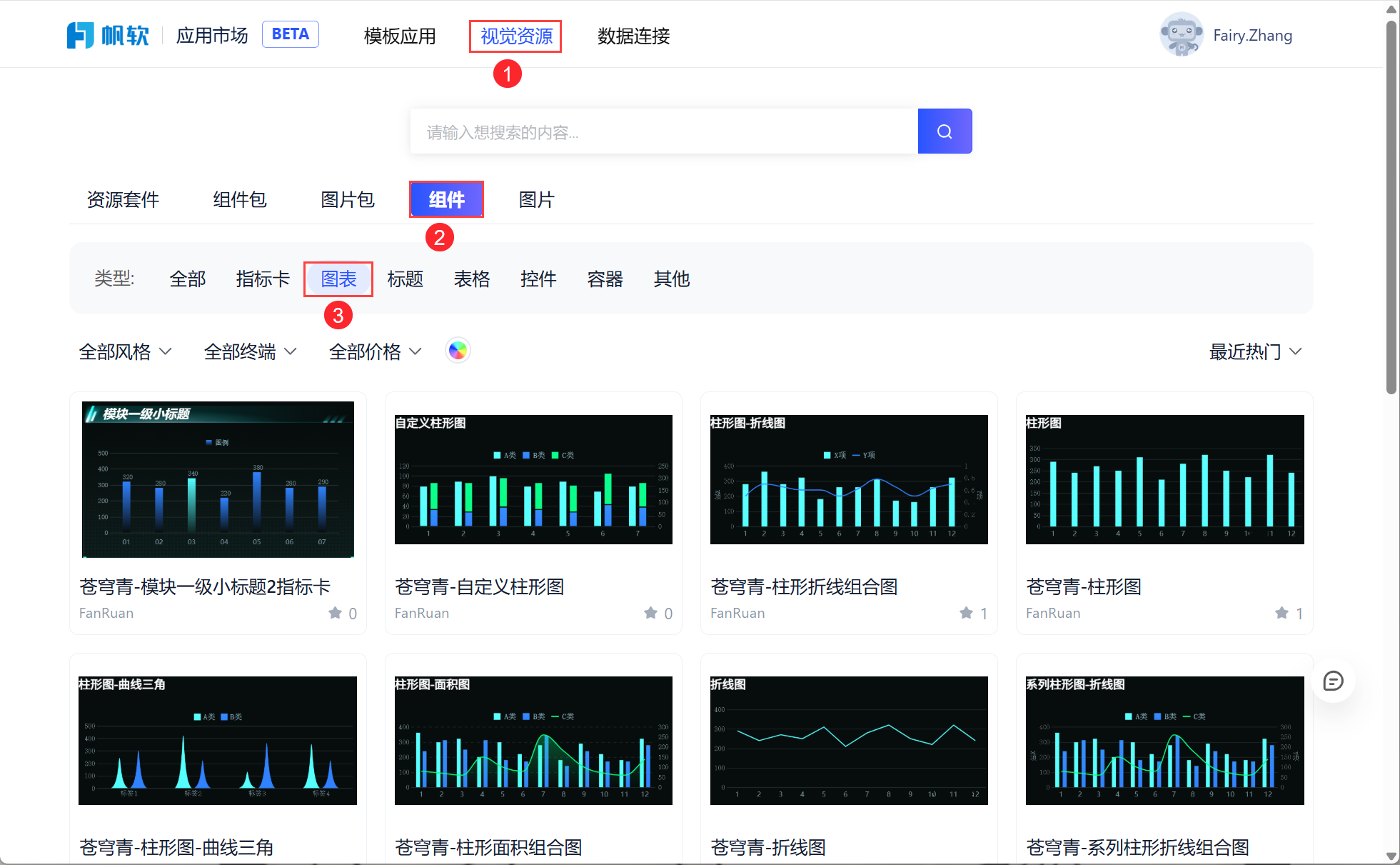
Task: Open the floating chat feedback icon
Action: coord(1332,681)
